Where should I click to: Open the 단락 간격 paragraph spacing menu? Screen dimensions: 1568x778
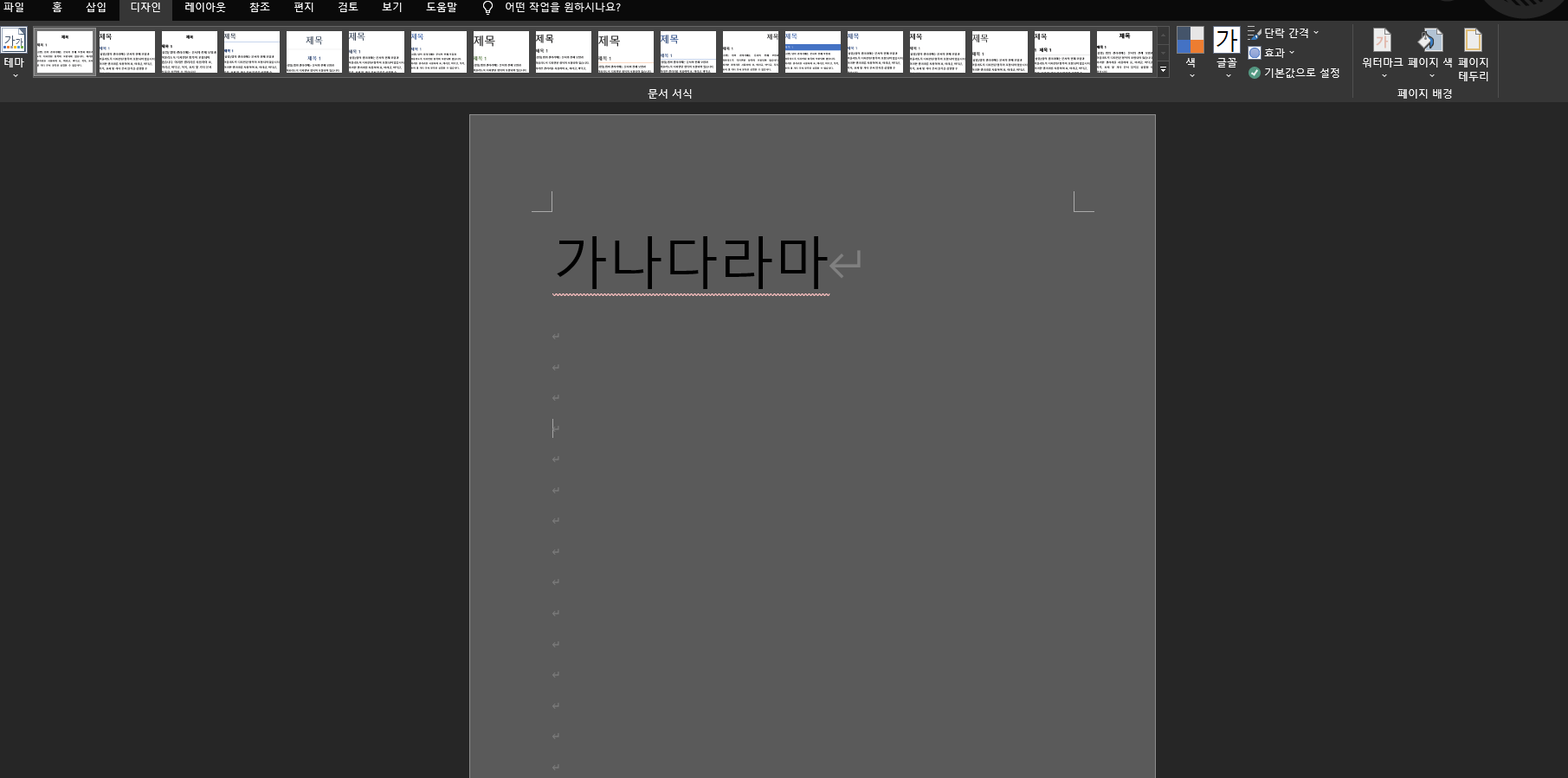point(1283,33)
